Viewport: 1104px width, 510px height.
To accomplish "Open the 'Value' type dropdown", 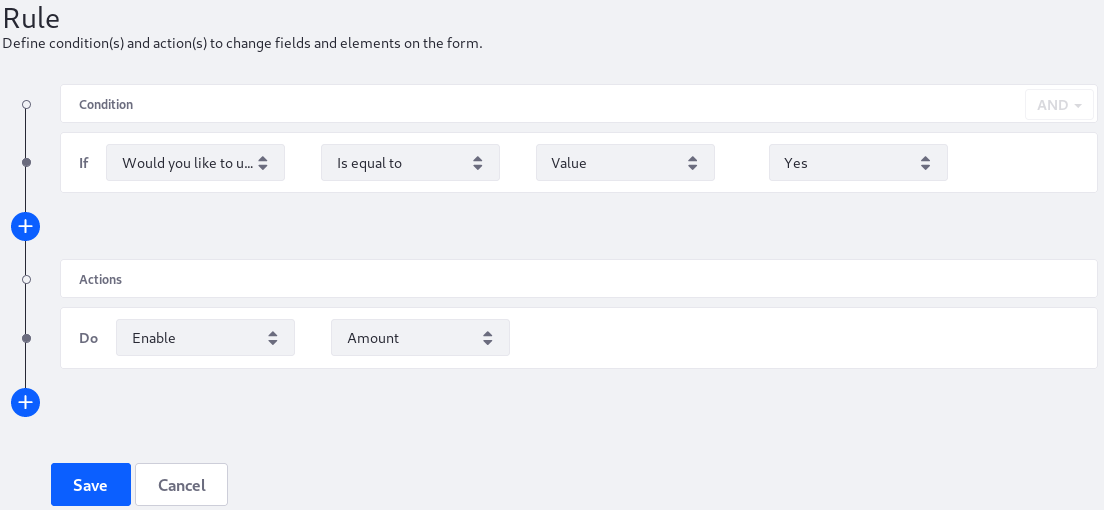I will click(x=625, y=163).
